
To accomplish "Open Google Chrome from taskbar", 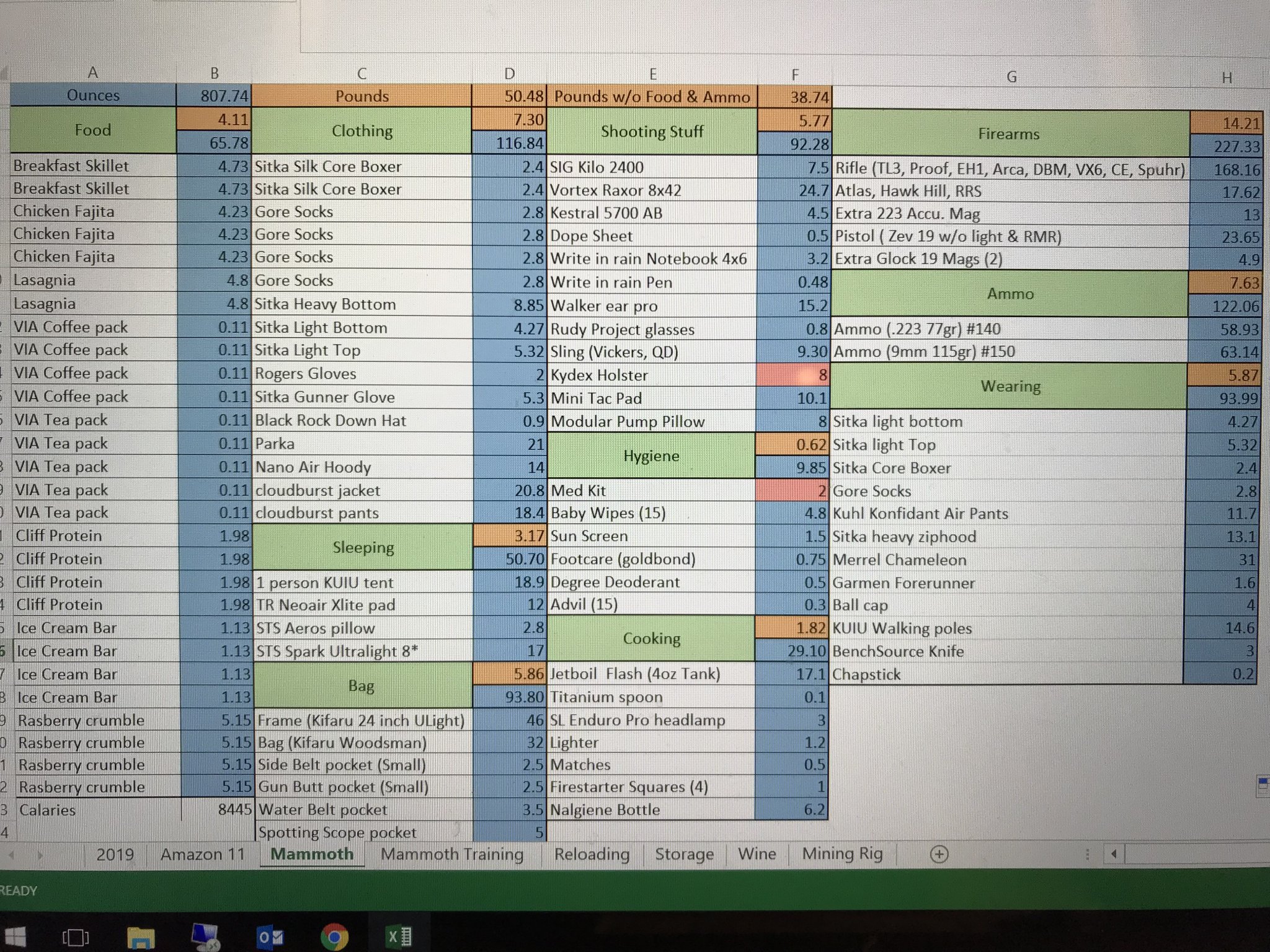I will point(334,937).
